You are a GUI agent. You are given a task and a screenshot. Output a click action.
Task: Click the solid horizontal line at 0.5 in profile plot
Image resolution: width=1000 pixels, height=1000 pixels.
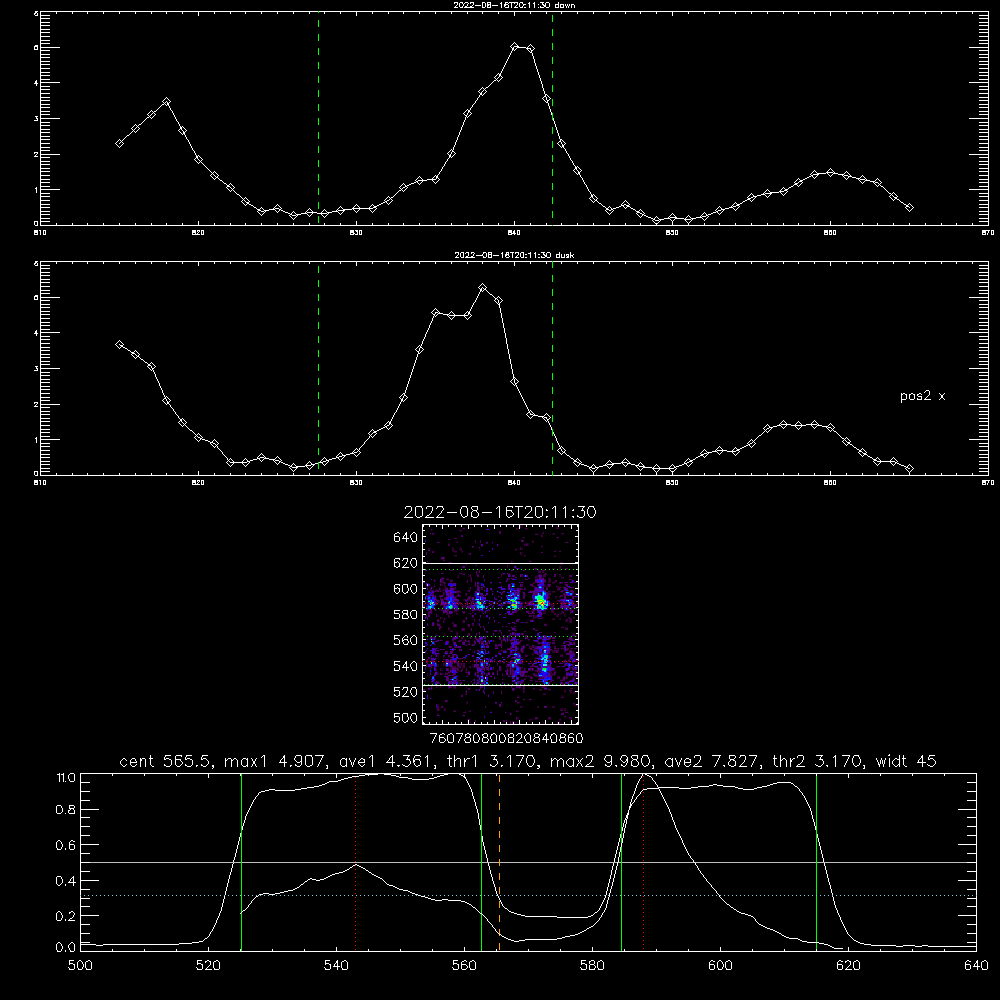(x=528, y=862)
